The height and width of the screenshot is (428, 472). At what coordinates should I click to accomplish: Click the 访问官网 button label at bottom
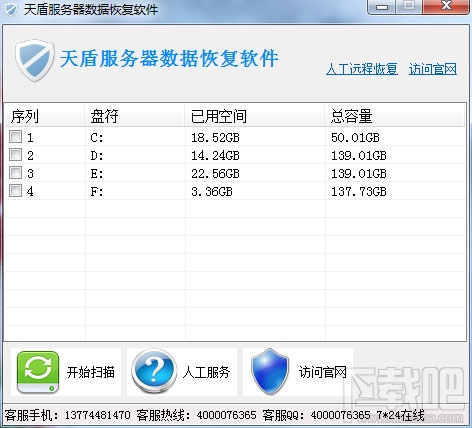322,372
